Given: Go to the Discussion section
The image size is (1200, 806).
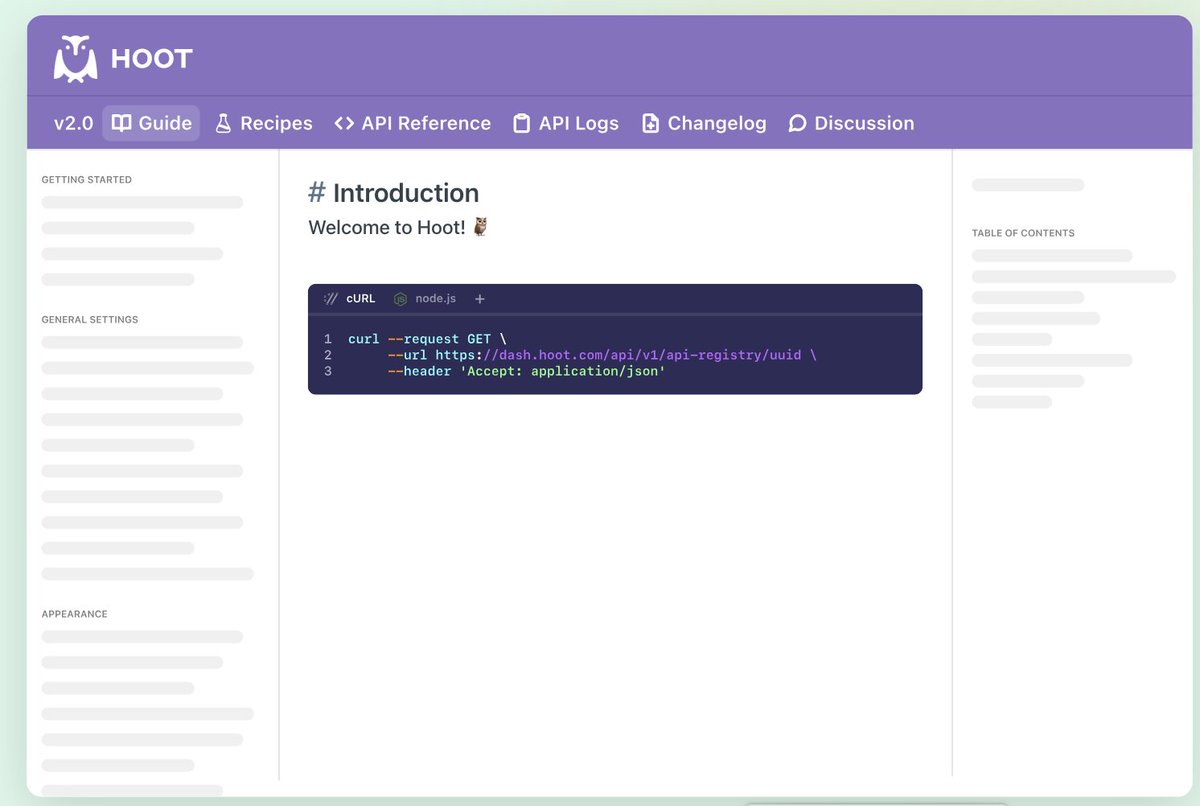Looking at the screenshot, I should pos(863,123).
